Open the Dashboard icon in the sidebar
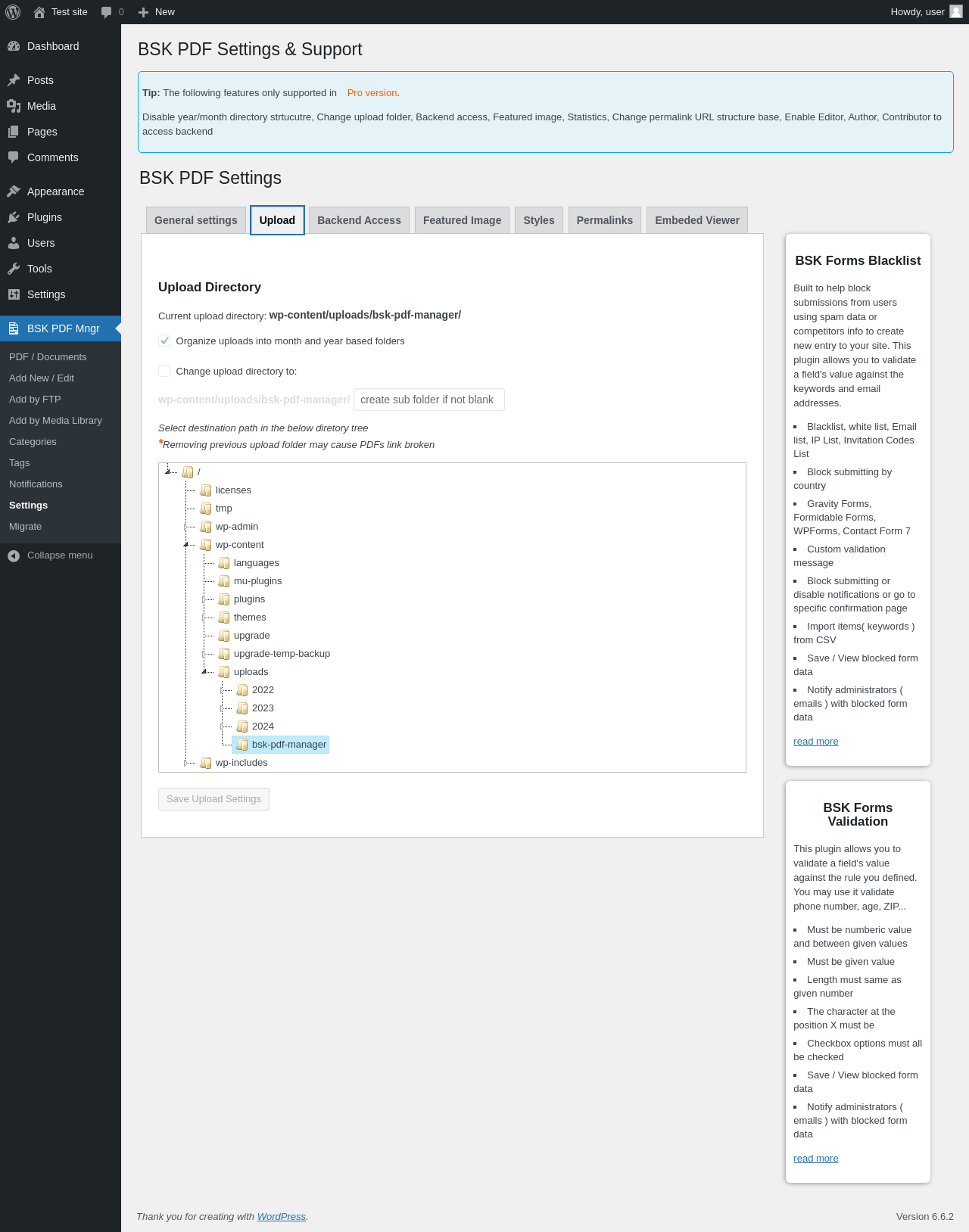The width and height of the screenshot is (969, 1232). pyautogui.click(x=14, y=46)
